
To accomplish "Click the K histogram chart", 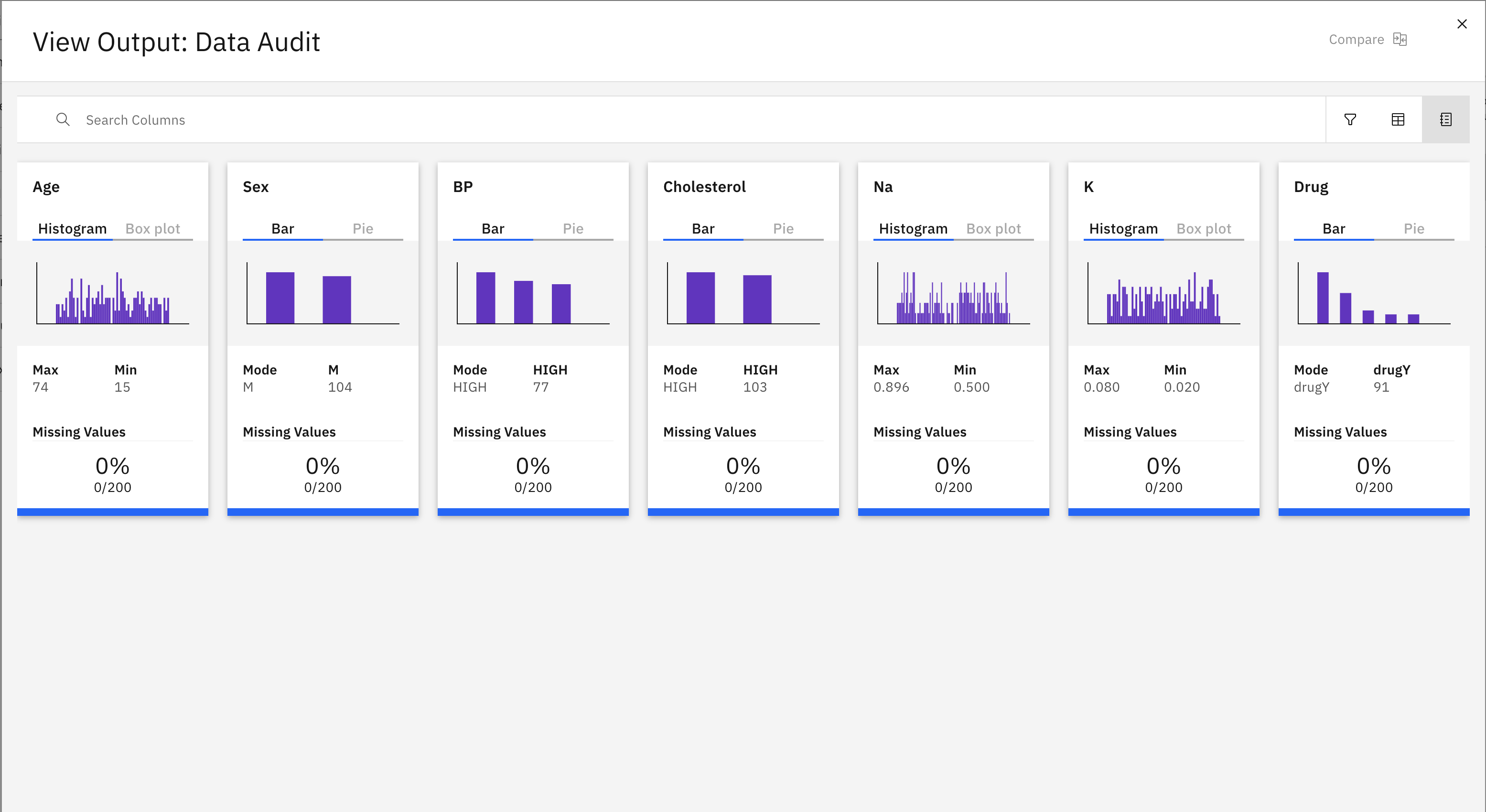I will 1163,293.
